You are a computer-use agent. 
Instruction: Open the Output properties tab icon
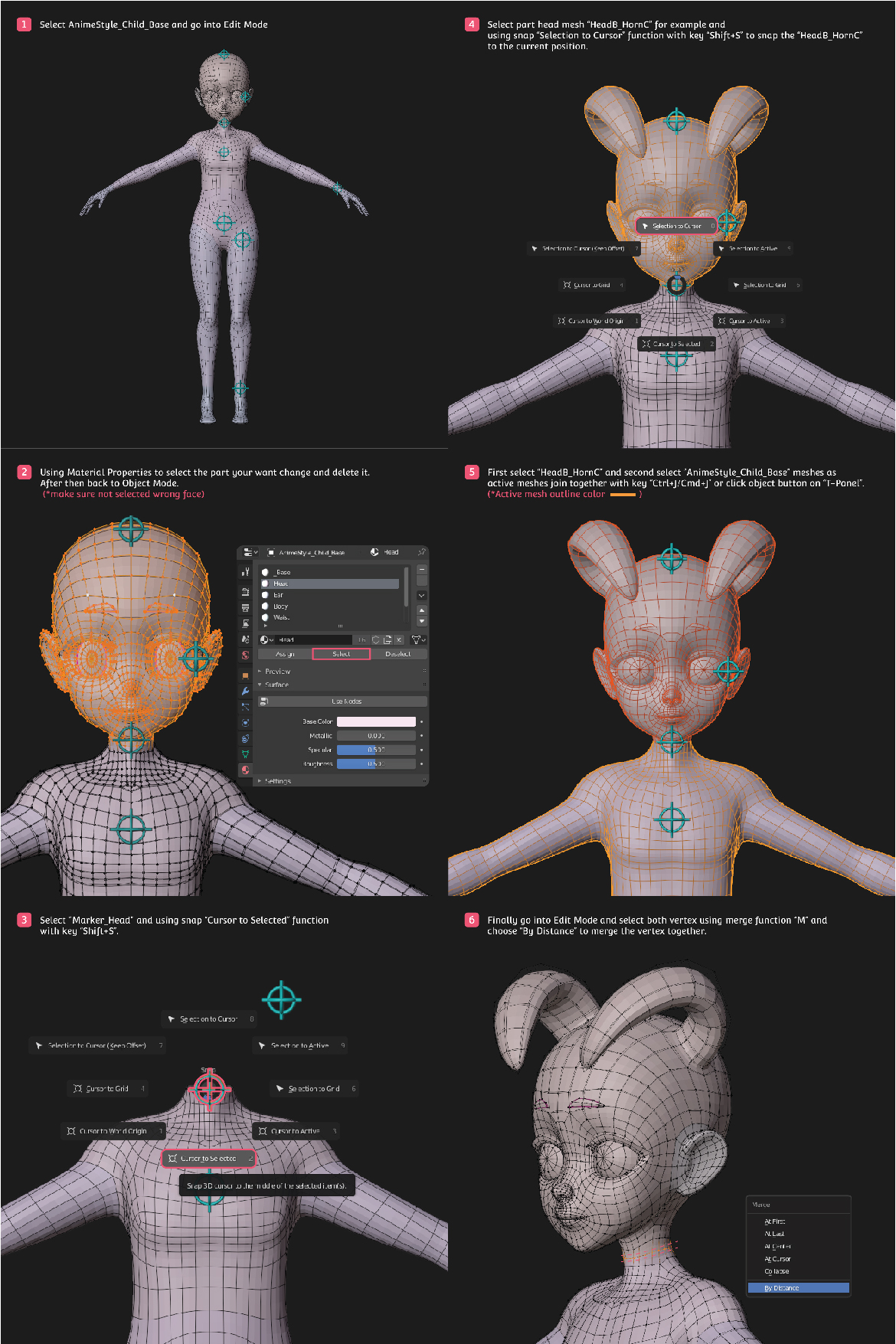tap(245, 607)
